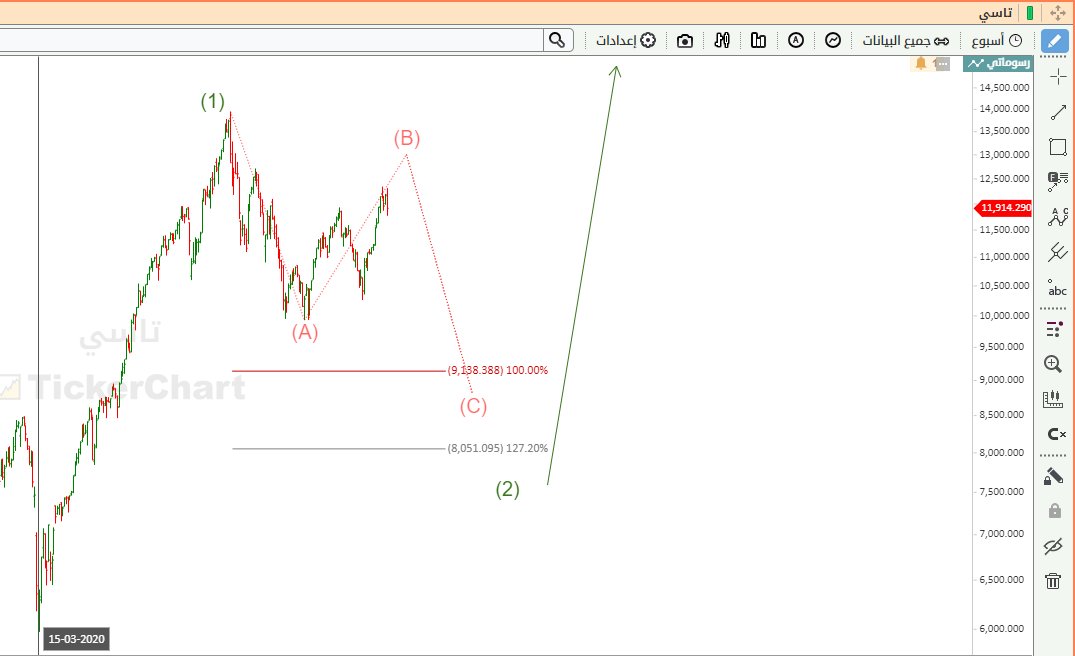Screen dimensions: 1075x656
Task: Toggle the stay-in-drawing-mode pencil lock
Action: point(1053,476)
